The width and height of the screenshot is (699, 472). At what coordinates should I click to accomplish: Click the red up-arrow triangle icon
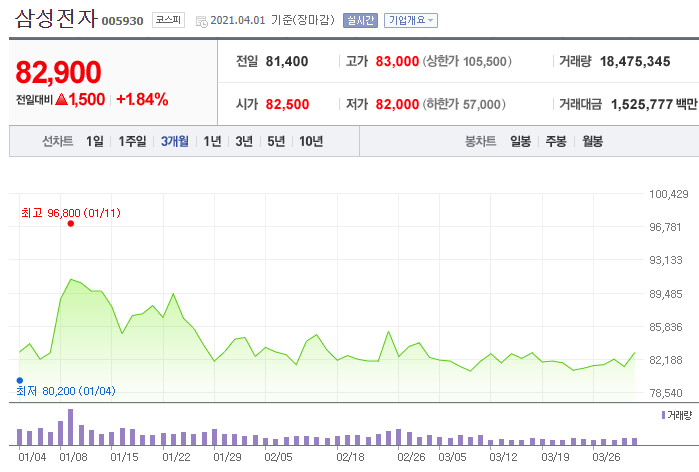[x=62, y=99]
